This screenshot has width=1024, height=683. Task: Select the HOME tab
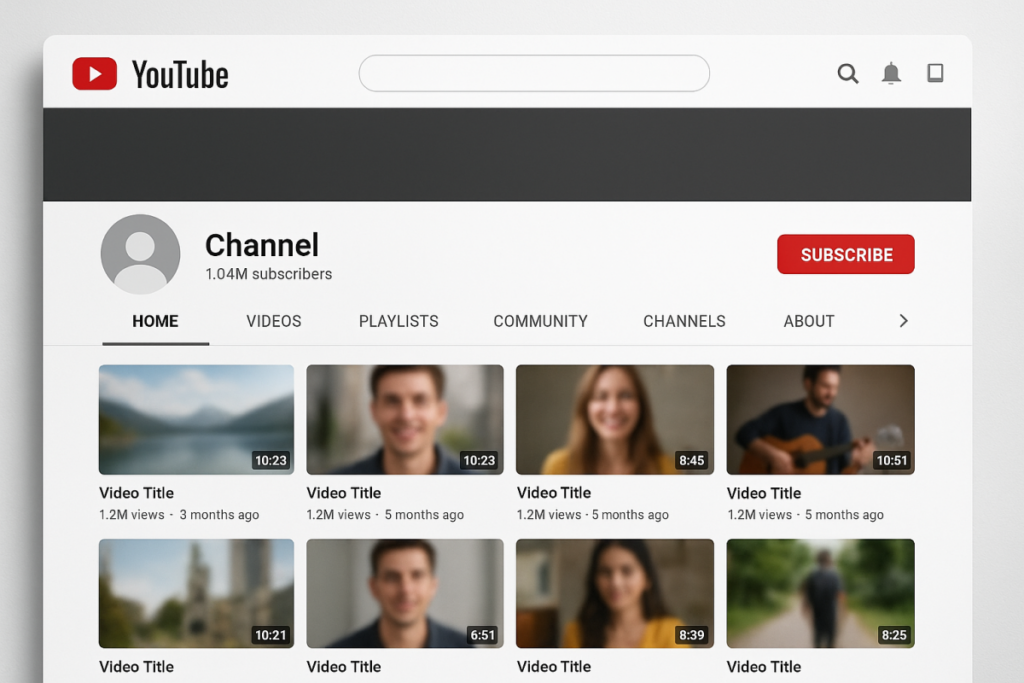pyautogui.click(x=155, y=321)
